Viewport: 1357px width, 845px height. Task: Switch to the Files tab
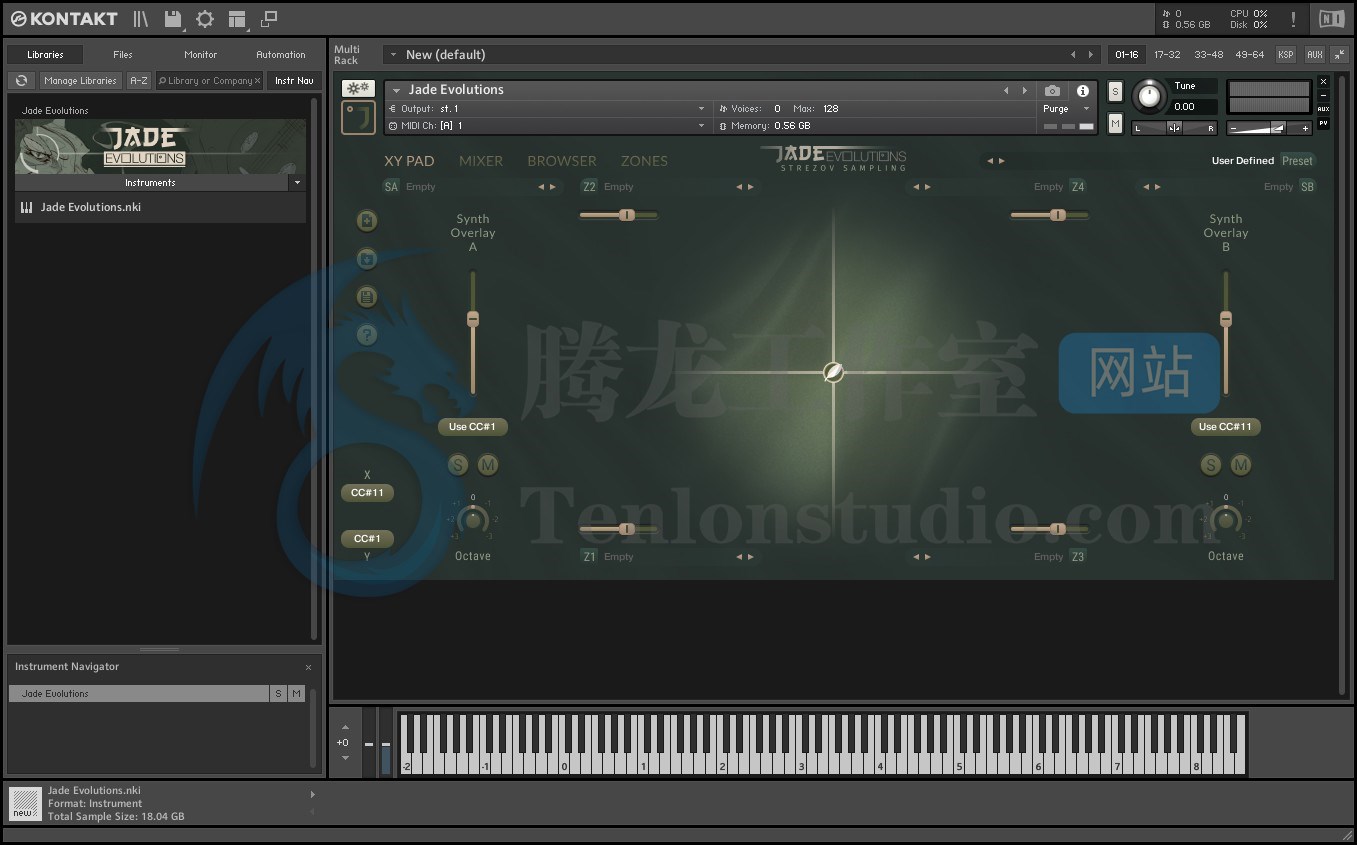pos(123,55)
